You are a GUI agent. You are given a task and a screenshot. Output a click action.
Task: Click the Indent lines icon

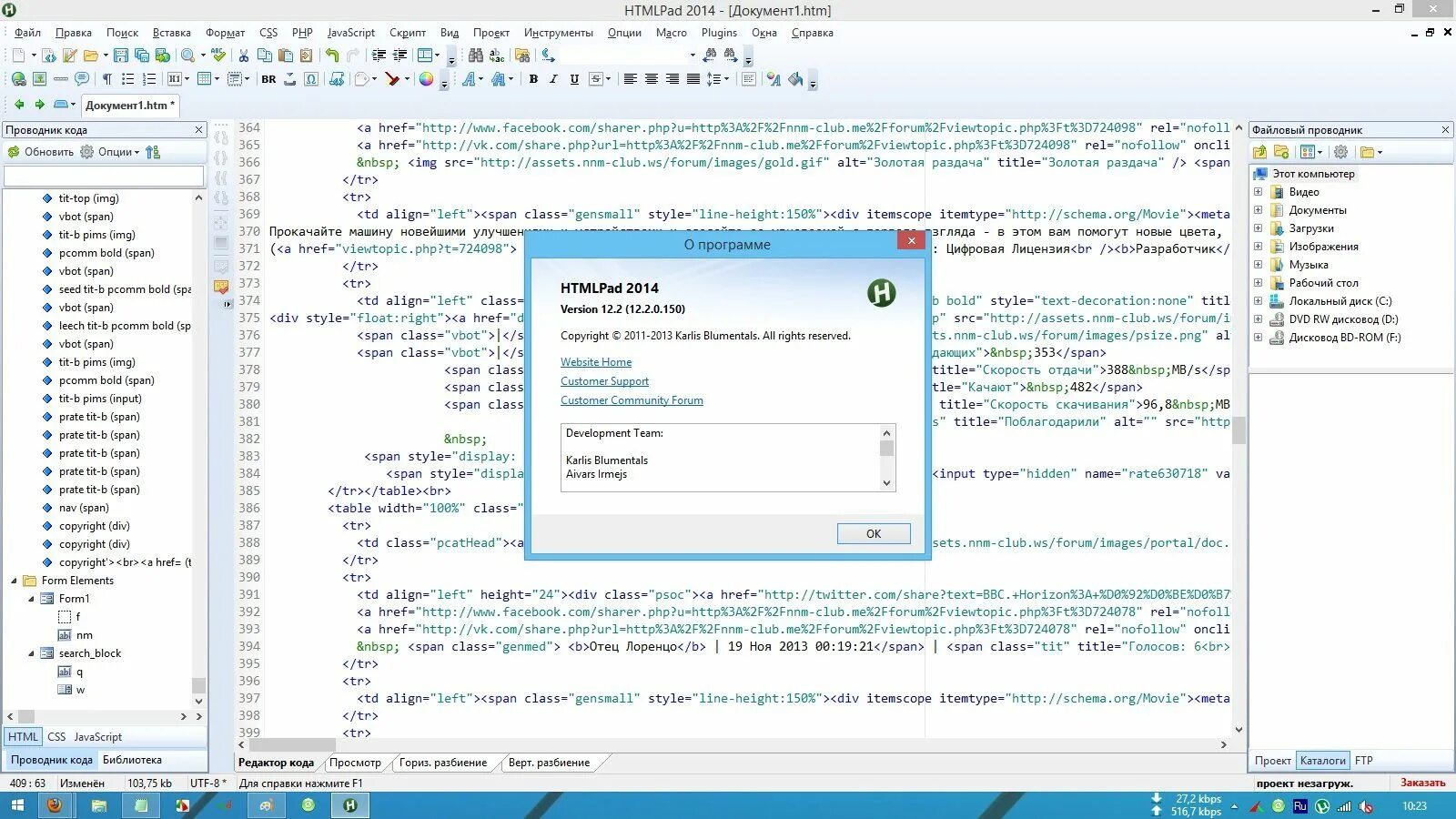(379, 56)
